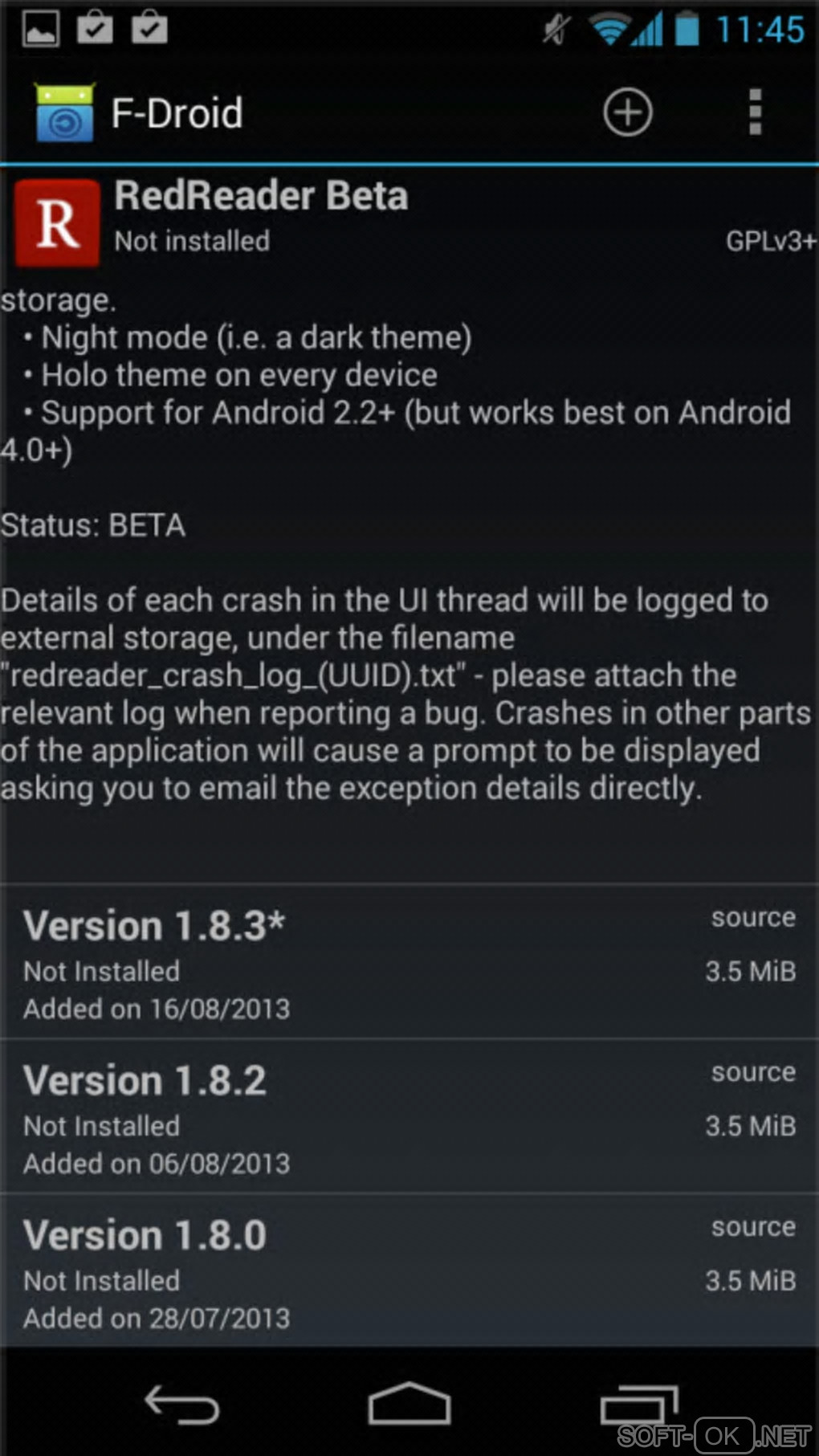Tap the Android back navigation button
This screenshot has width=819, height=1456.
181,1405
